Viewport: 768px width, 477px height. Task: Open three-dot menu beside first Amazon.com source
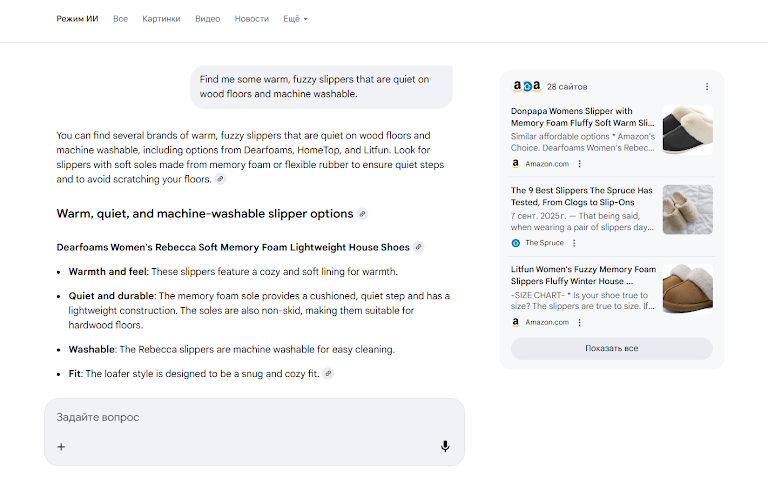coord(579,163)
